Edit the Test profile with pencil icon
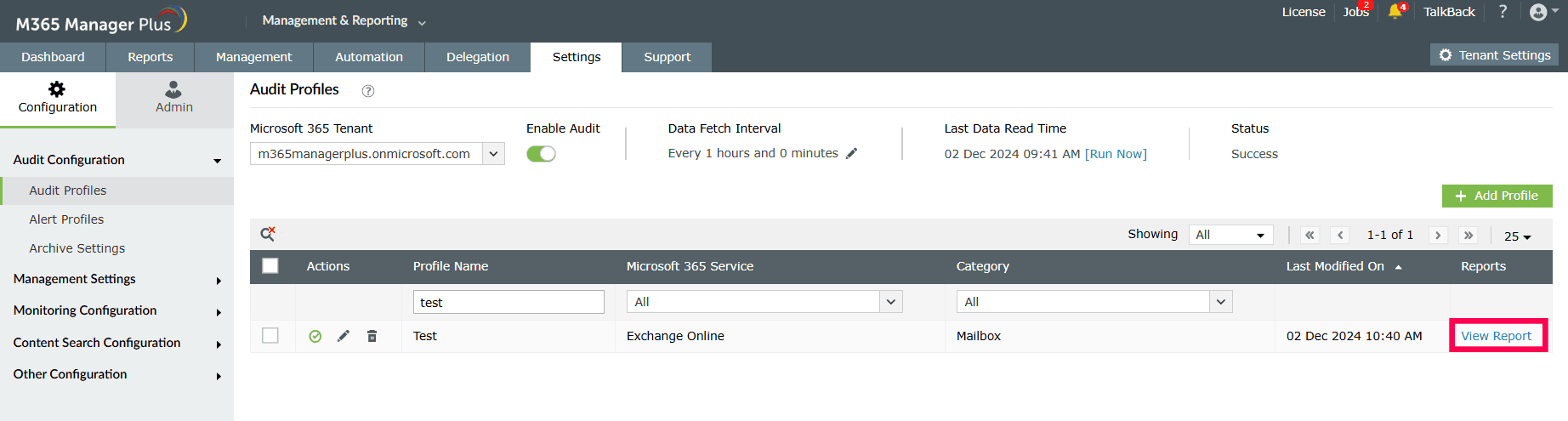The width and height of the screenshot is (1568, 421). pyautogui.click(x=344, y=336)
